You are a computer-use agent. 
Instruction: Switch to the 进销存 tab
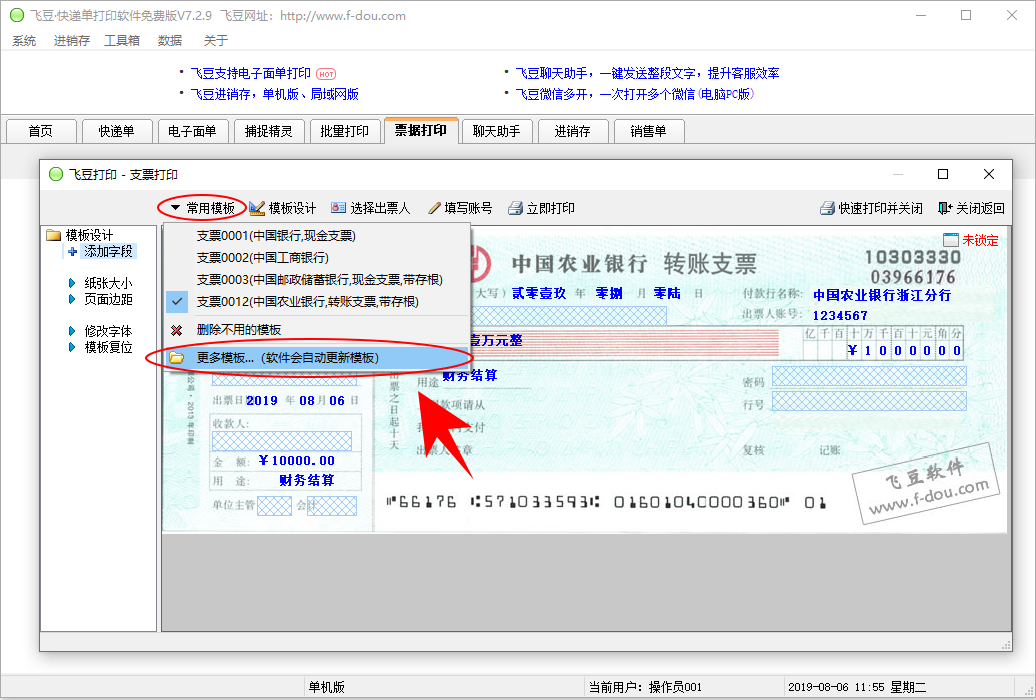573,131
